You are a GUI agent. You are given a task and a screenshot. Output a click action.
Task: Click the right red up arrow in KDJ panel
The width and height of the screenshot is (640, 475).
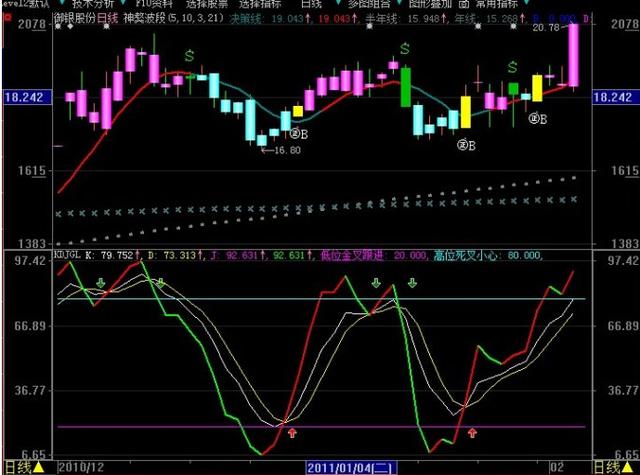click(x=472, y=433)
